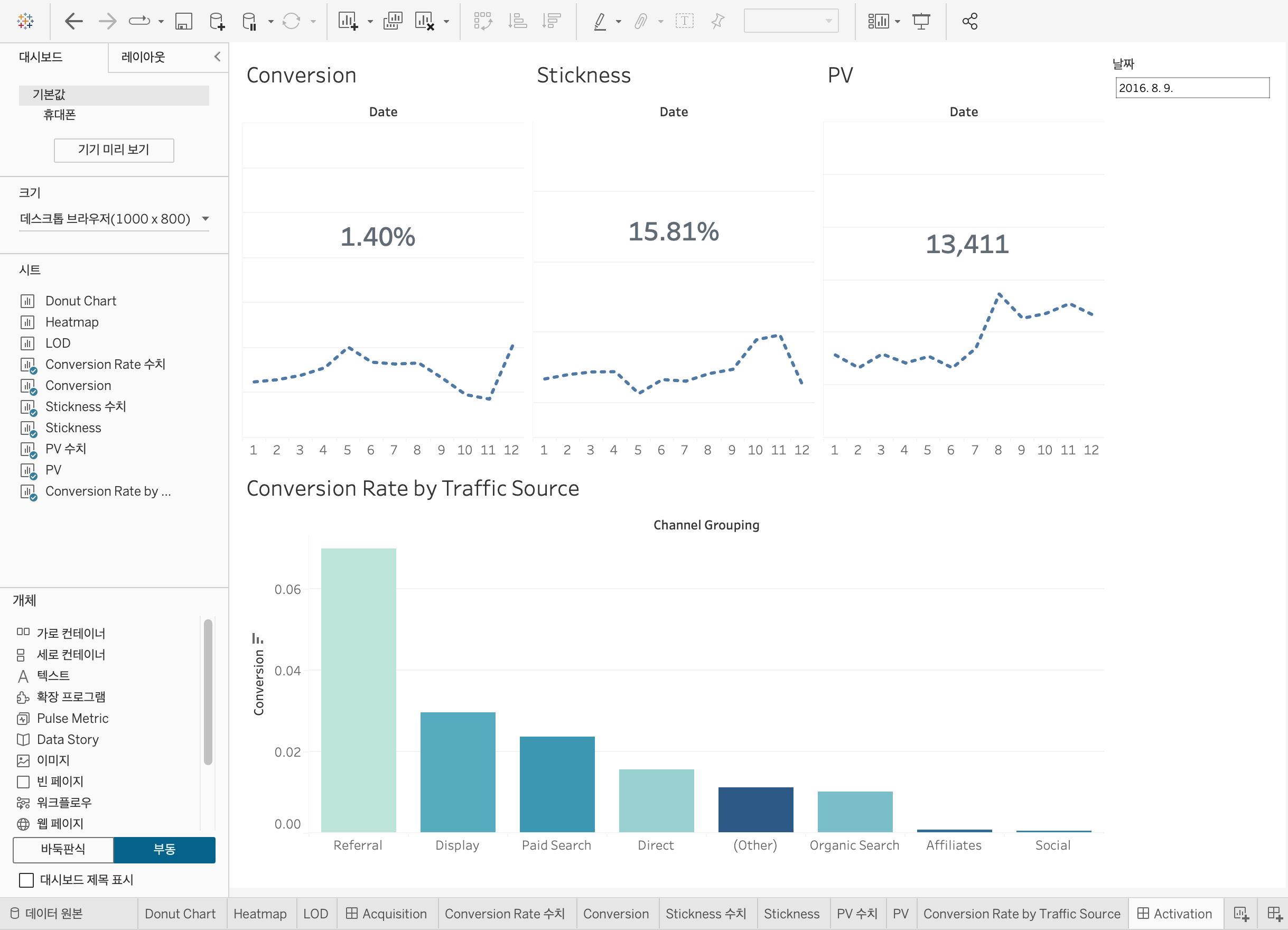The height and width of the screenshot is (930, 1288).
Task: Click the new worksheet chart icon
Action: click(348, 22)
